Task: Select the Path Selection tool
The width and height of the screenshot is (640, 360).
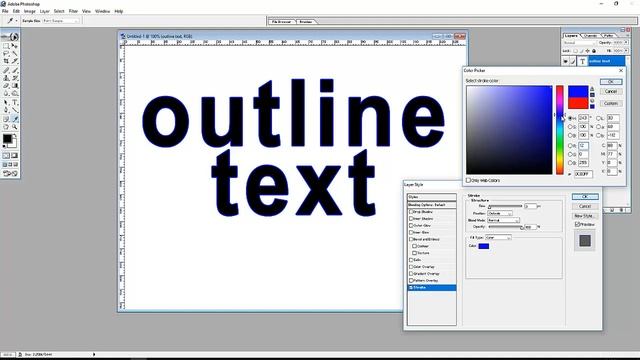Action: pos(6,102)
